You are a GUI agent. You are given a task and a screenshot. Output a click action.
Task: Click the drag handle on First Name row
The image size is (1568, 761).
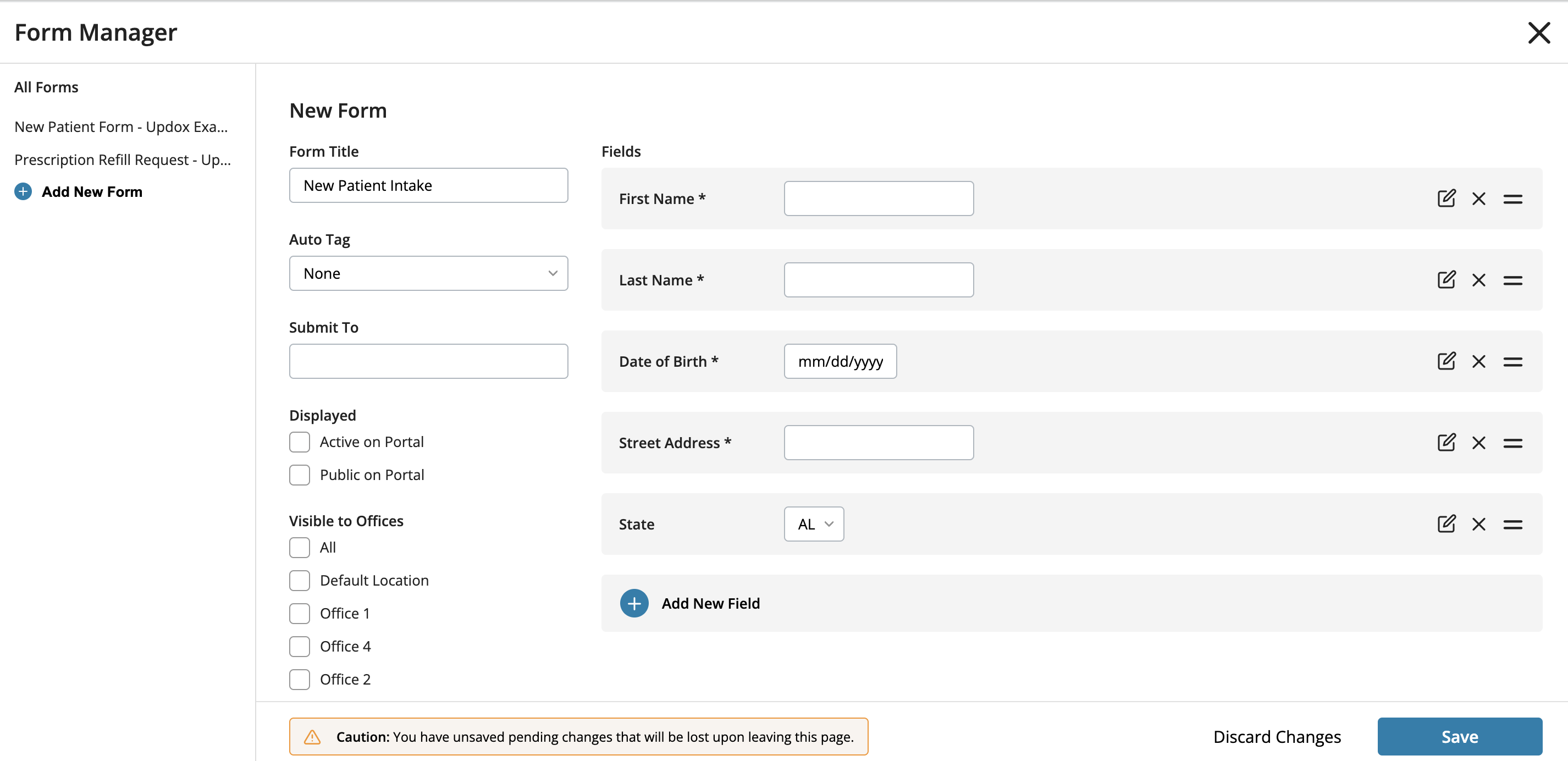pos(1512,198)
